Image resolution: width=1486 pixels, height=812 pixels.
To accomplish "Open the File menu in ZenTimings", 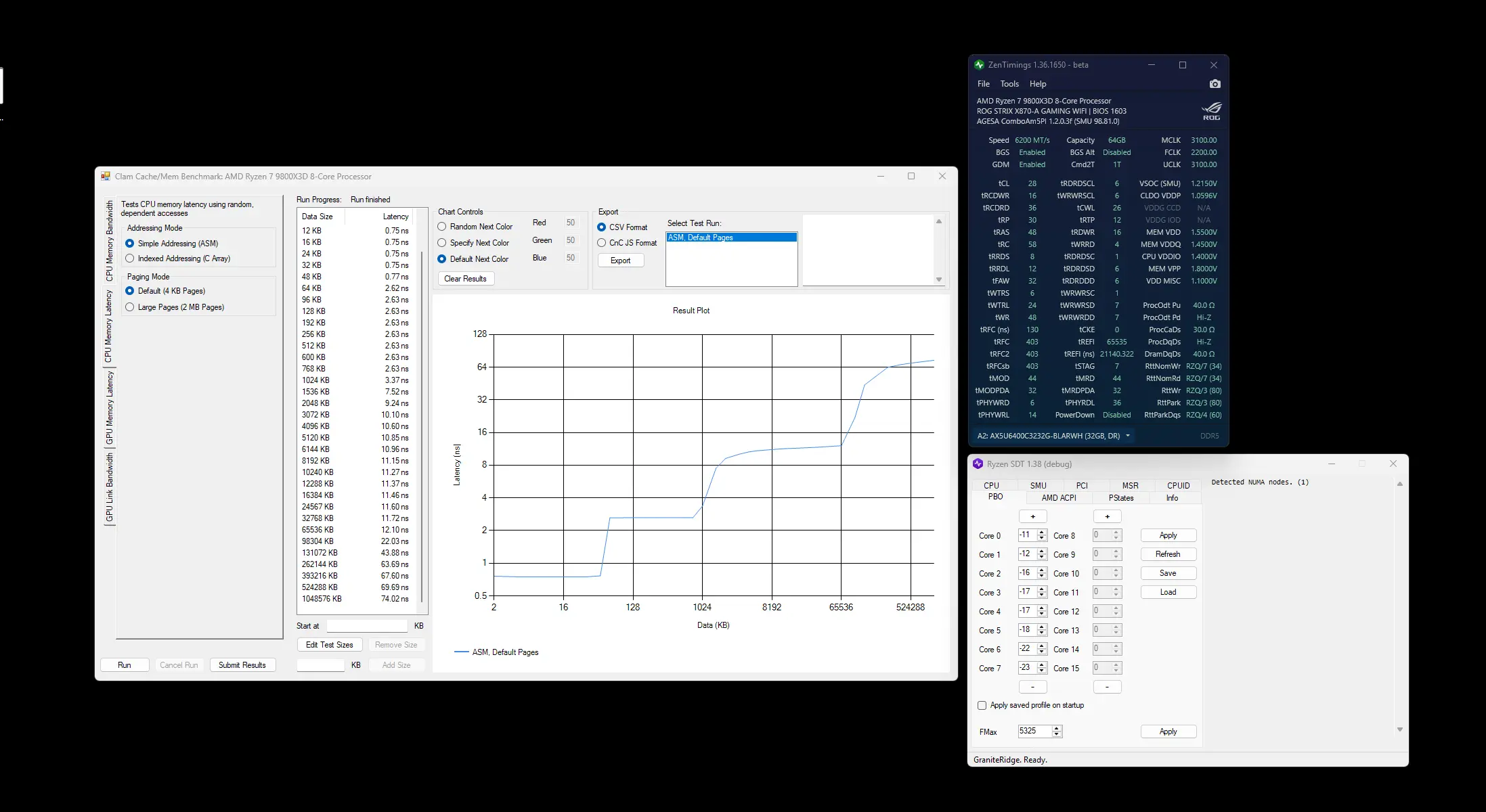I will [984, 84].
